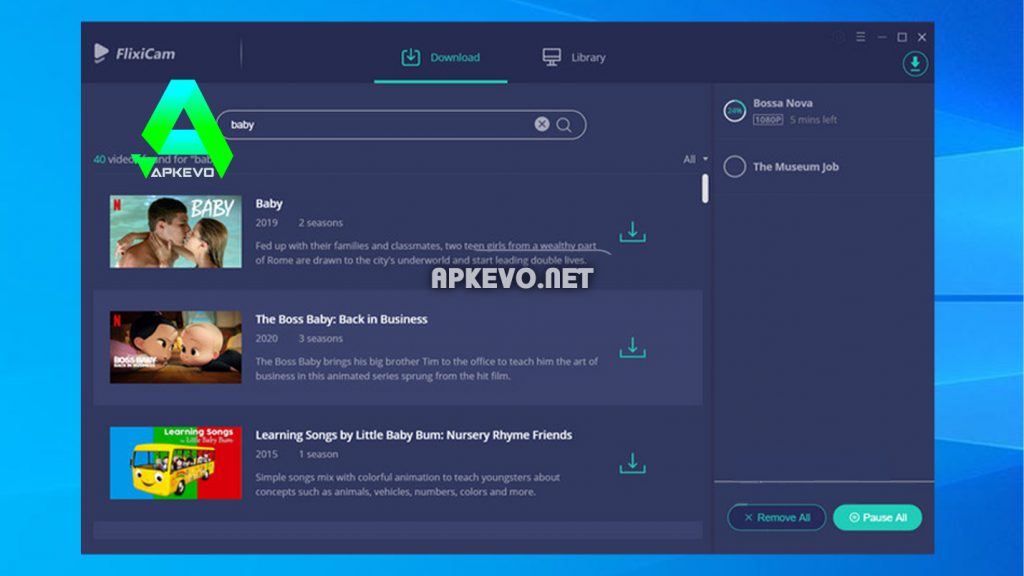Click the "2 seasons" label under Baby
The height and width of the screenshot is (576, 1024).
(x=321, y=223)
